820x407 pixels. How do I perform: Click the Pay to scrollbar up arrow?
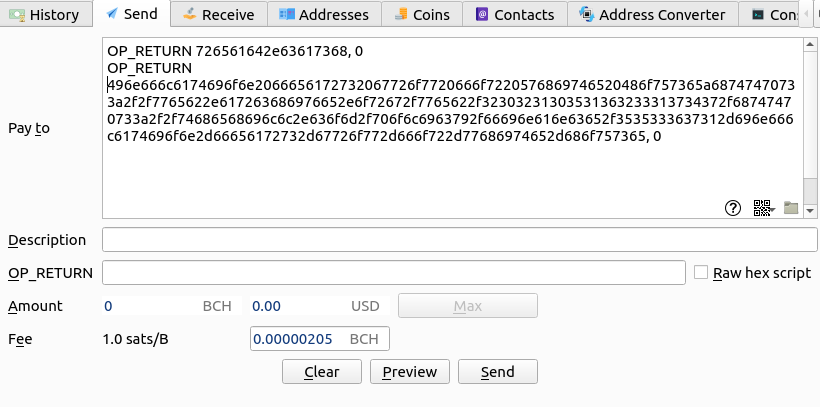click(x=810, y=46)
